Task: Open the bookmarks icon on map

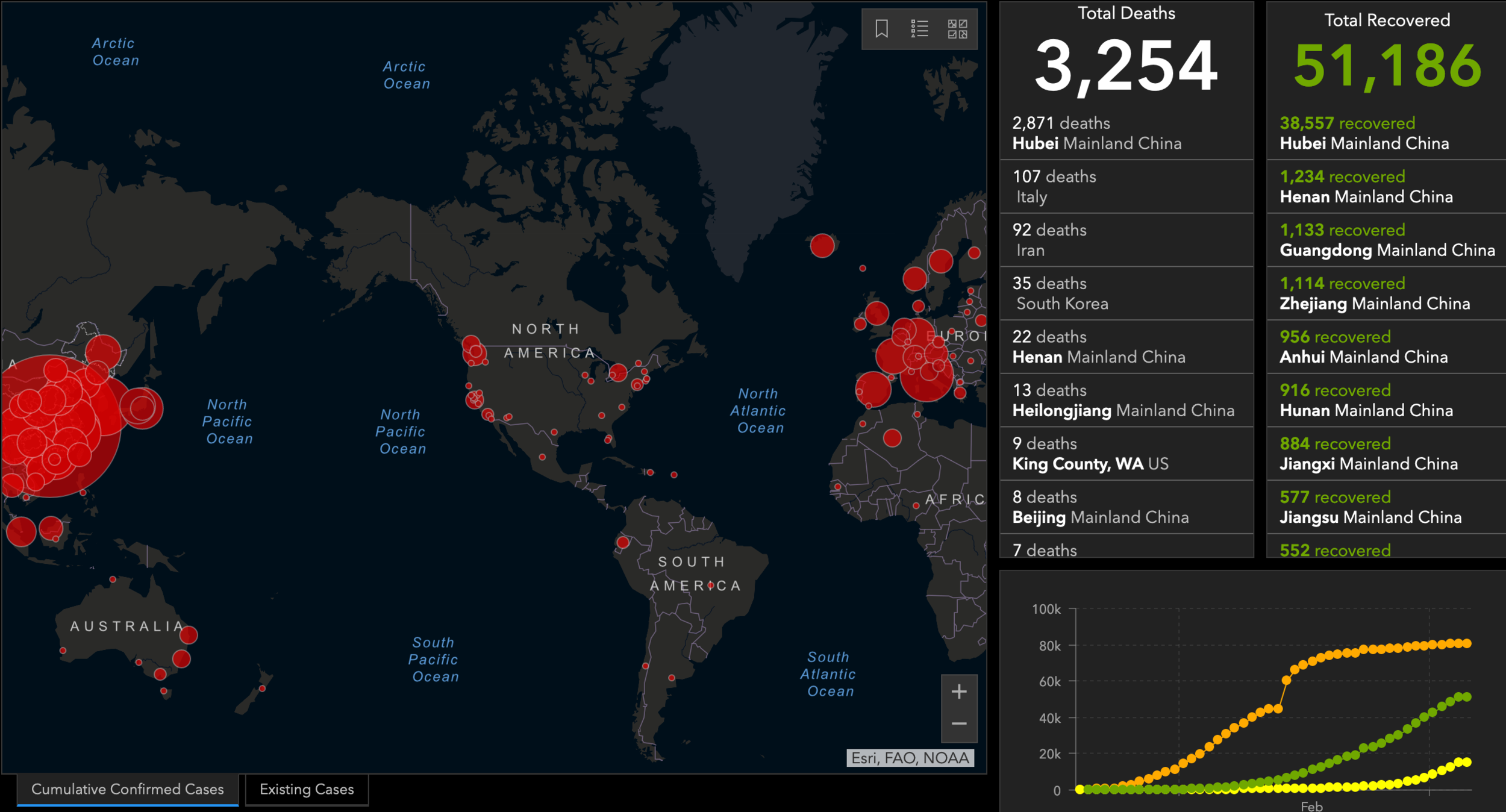Action: pyautogui.click(x=881, y=28)
